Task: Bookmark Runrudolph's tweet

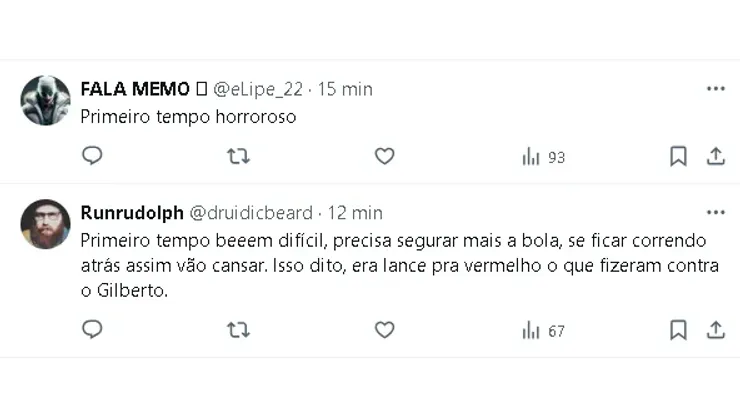Action: 677,329
